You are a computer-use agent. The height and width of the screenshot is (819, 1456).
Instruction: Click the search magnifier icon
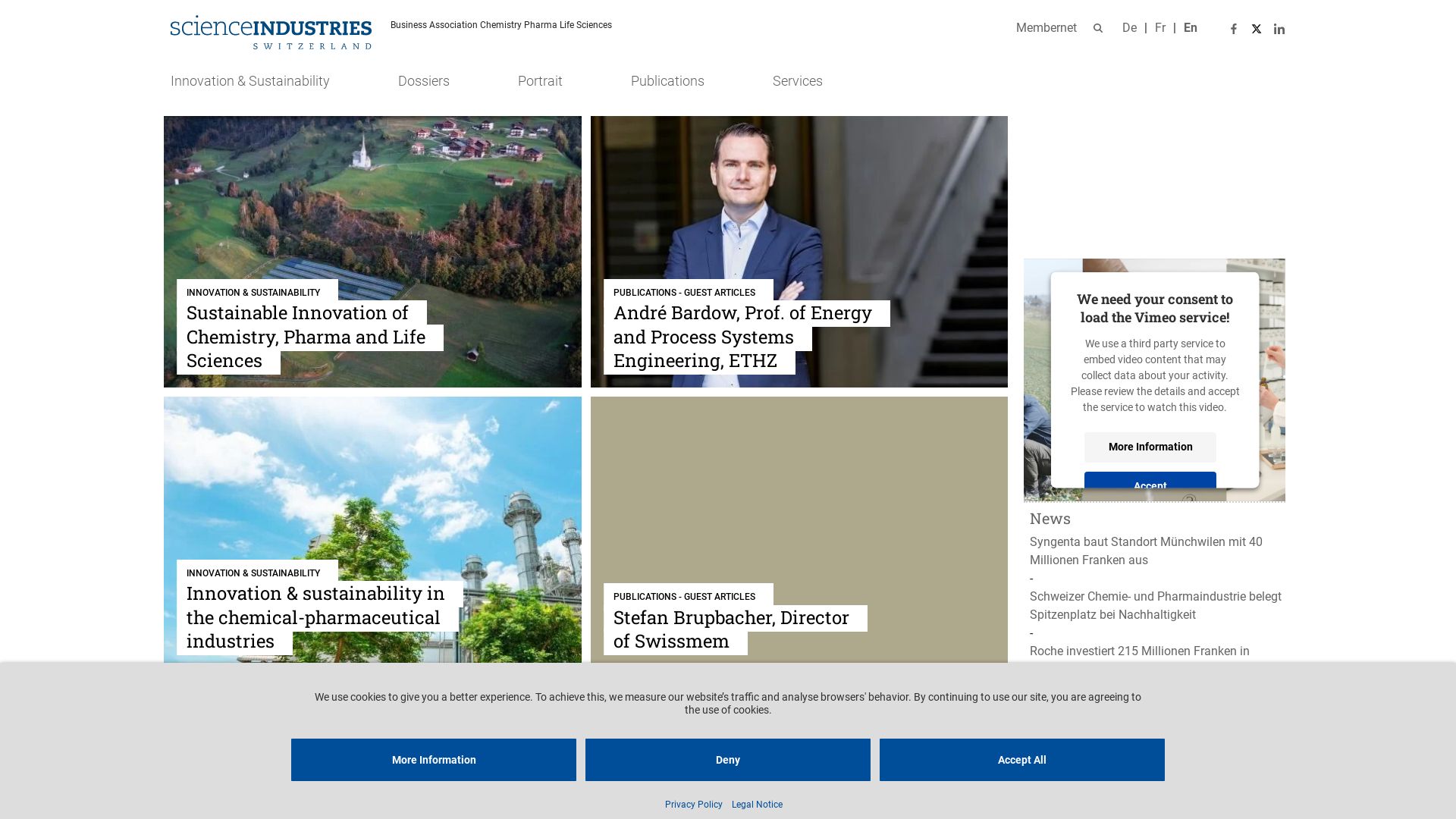1097,28
